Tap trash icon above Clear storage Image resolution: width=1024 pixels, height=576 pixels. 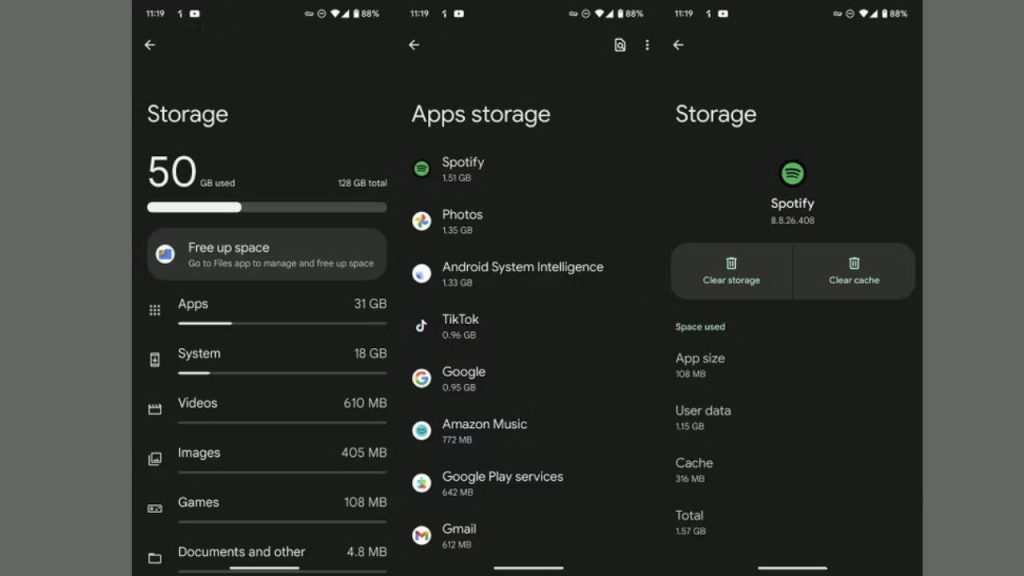[731, 263]
